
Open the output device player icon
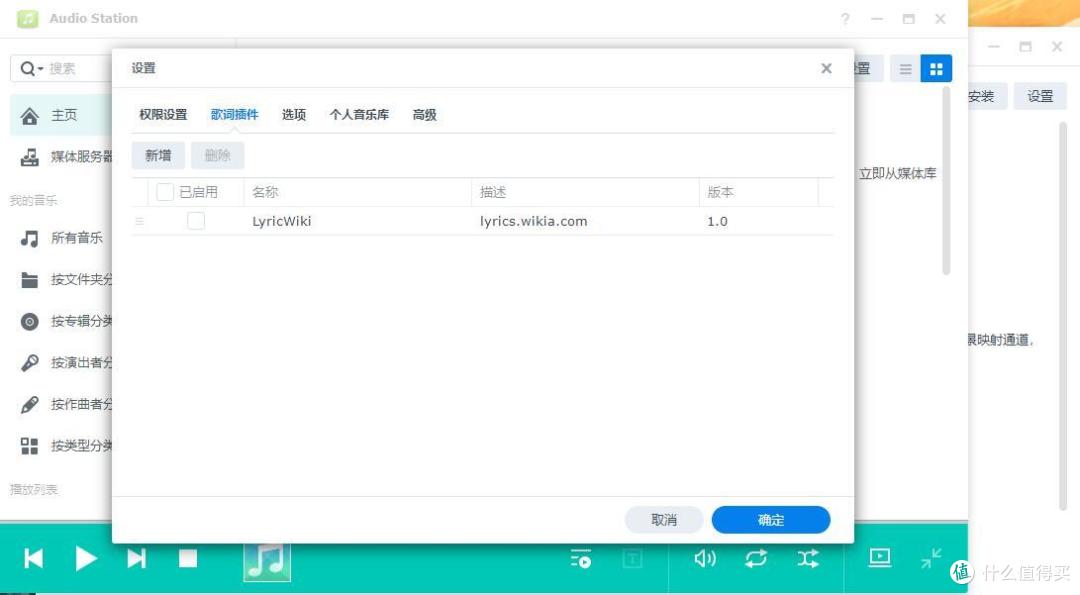click(x=880, y=558)
